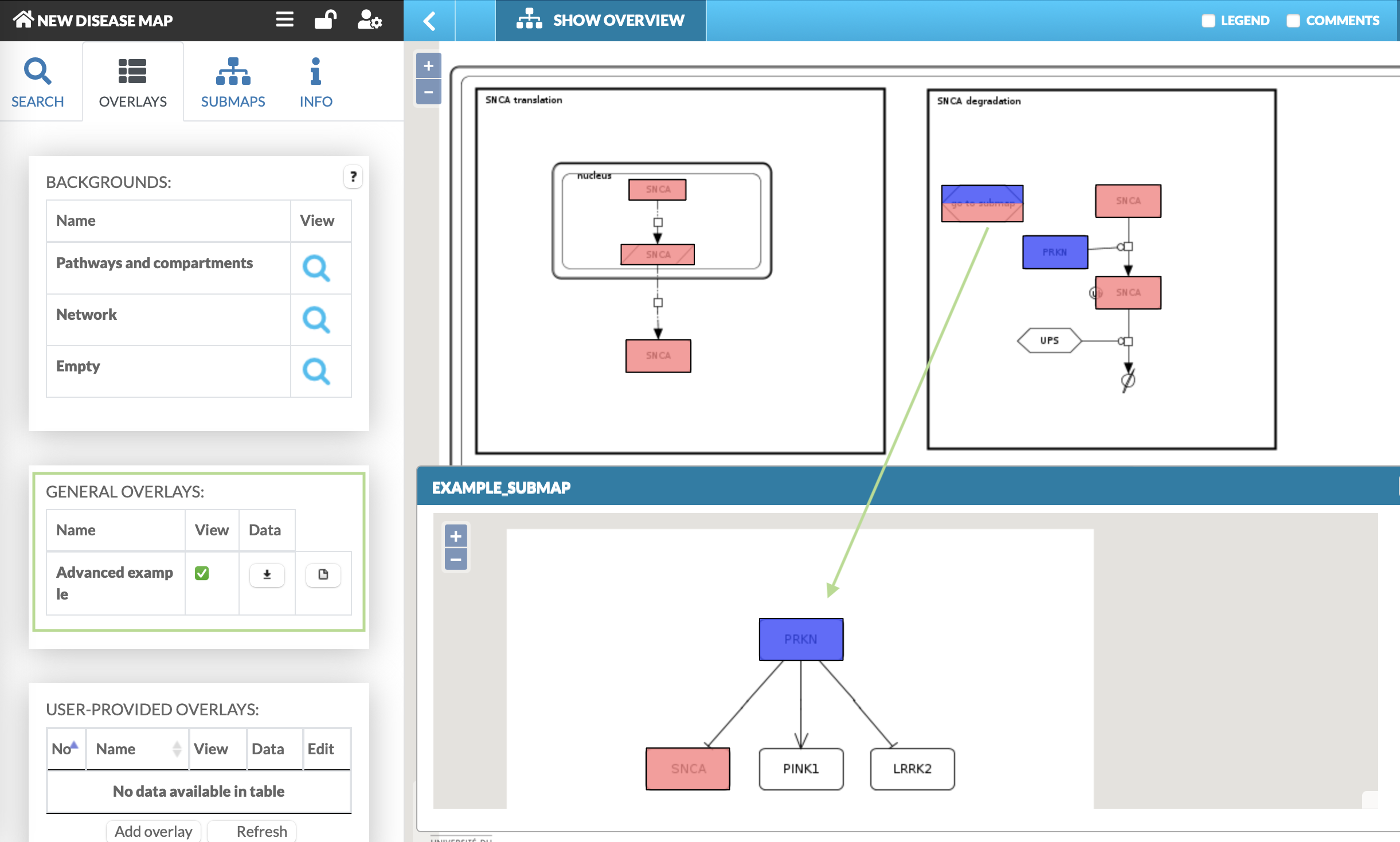
Task: Click the Add overlay button
Action: click(x=153, y=831)
